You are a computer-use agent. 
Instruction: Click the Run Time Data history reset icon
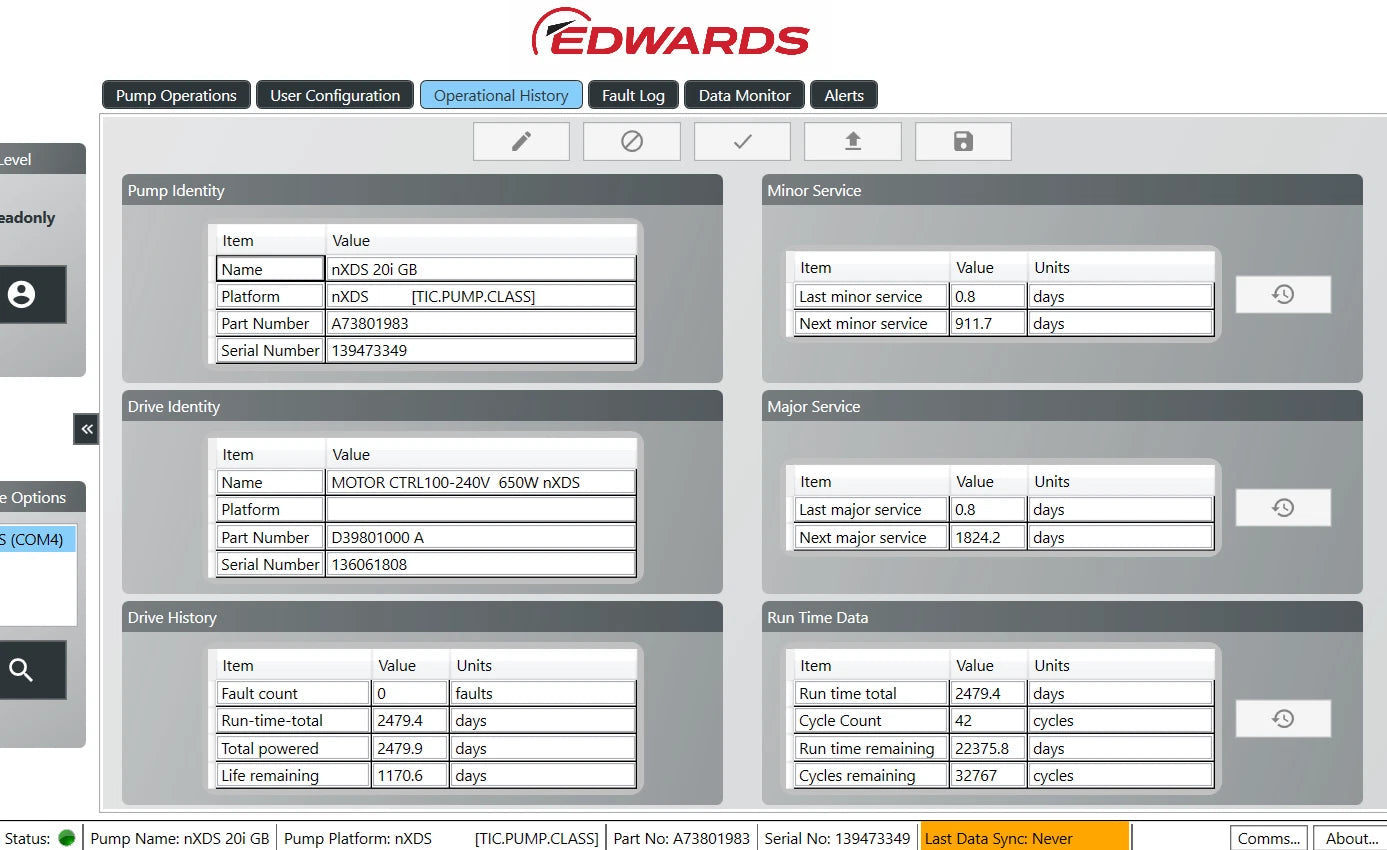[1283, 719]
